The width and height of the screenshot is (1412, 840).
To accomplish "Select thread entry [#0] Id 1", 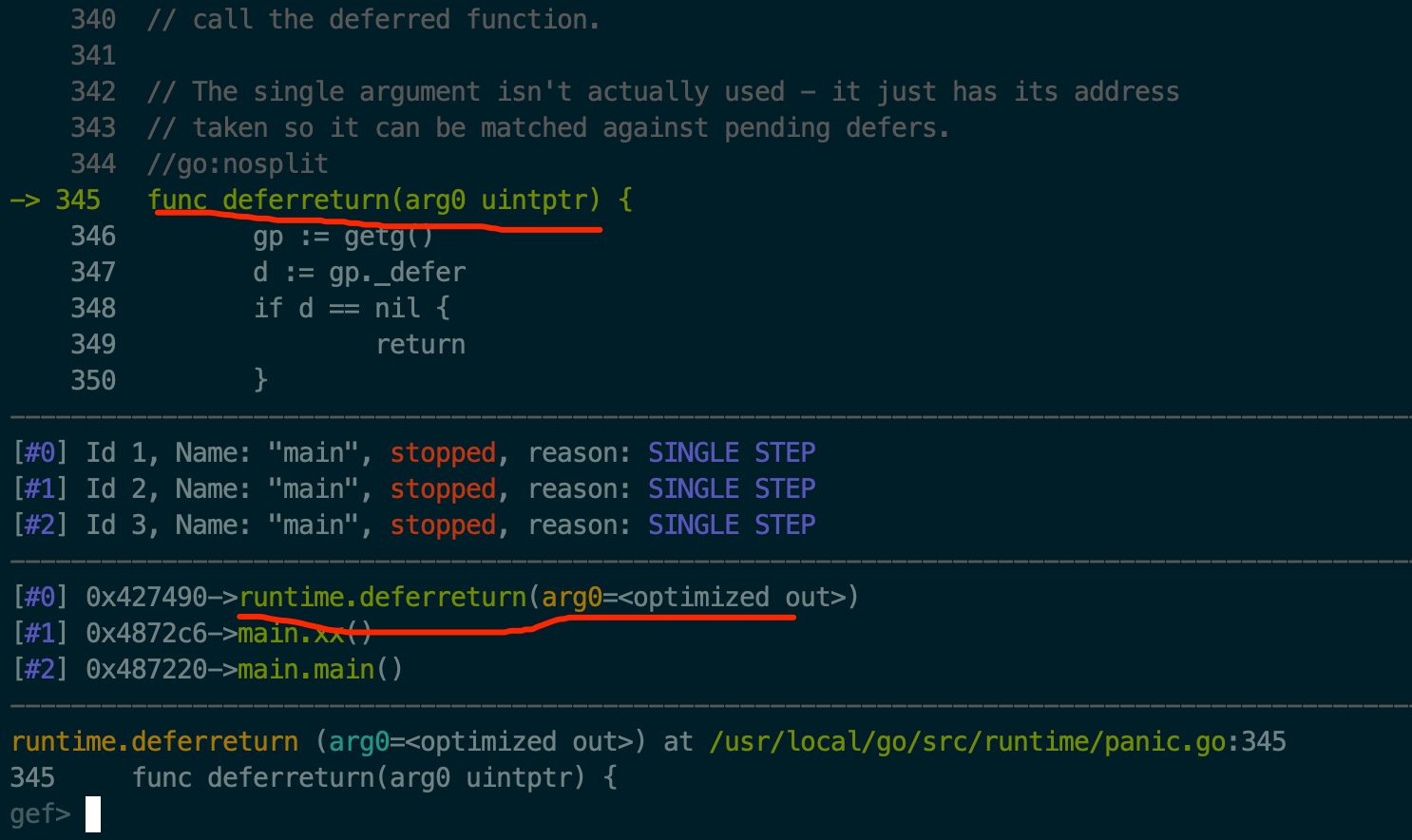I will [414, 452].
